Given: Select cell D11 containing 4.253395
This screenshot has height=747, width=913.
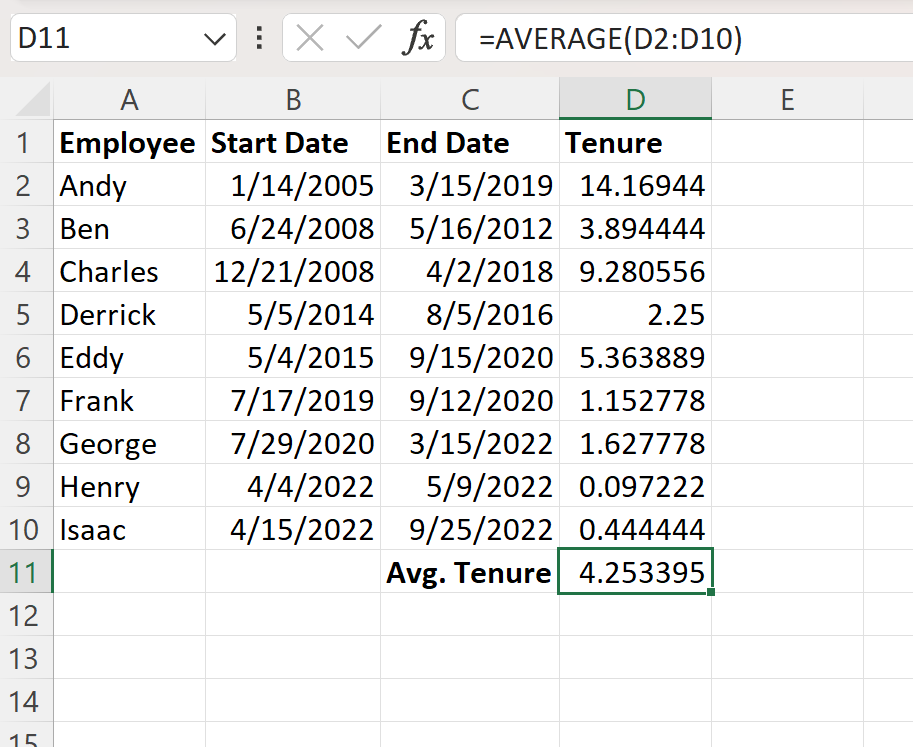Looking at the screenshot, I should [635, 572].
